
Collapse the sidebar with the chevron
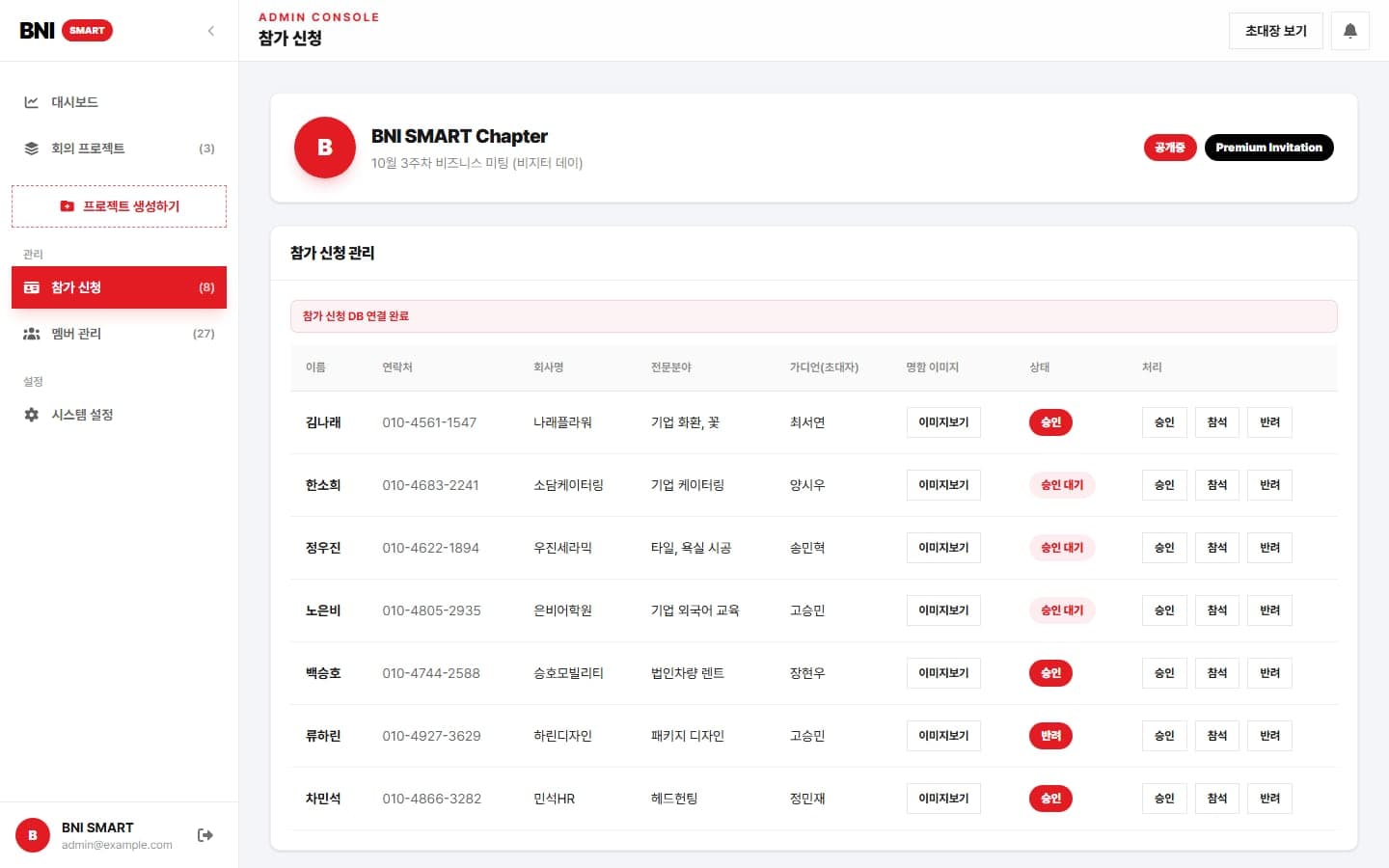pyautogui.click(x=211, y=31)
